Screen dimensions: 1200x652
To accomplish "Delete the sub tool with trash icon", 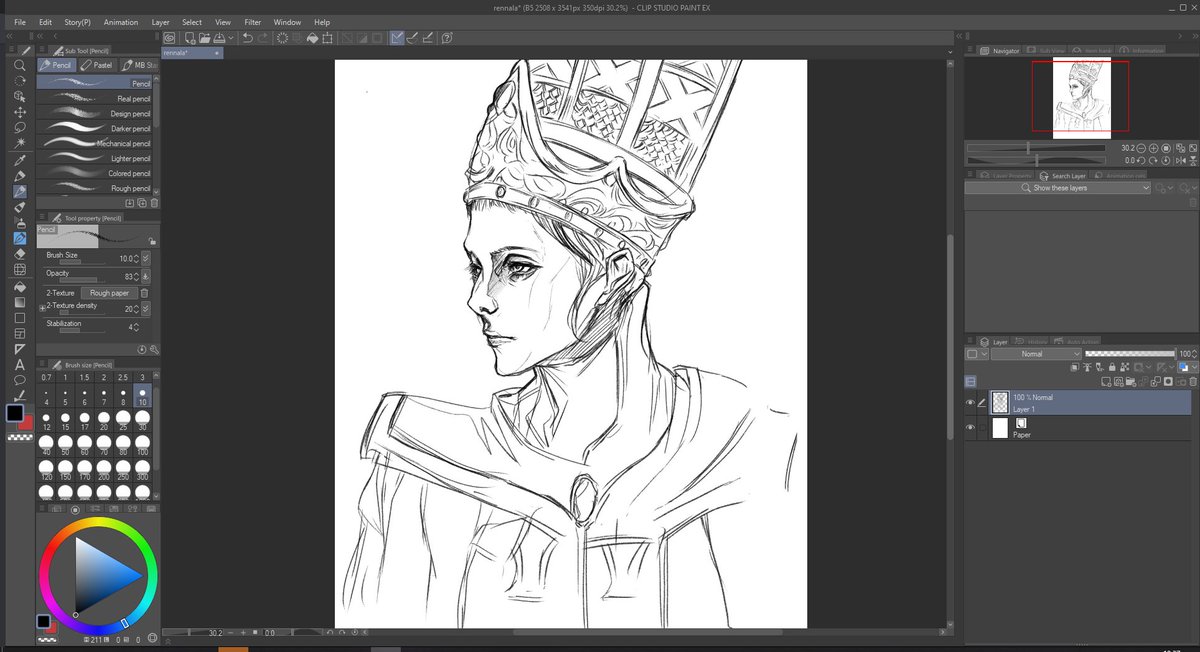I will pyautogui.click(x=155, y=202).
